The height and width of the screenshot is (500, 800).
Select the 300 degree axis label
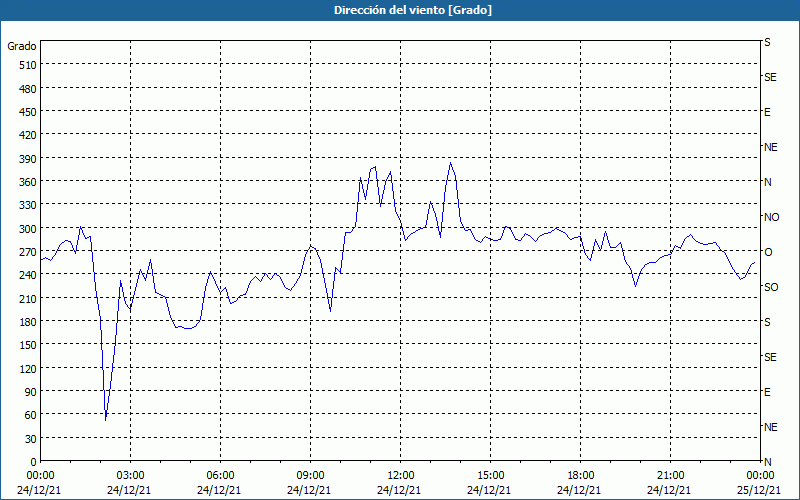29,229
